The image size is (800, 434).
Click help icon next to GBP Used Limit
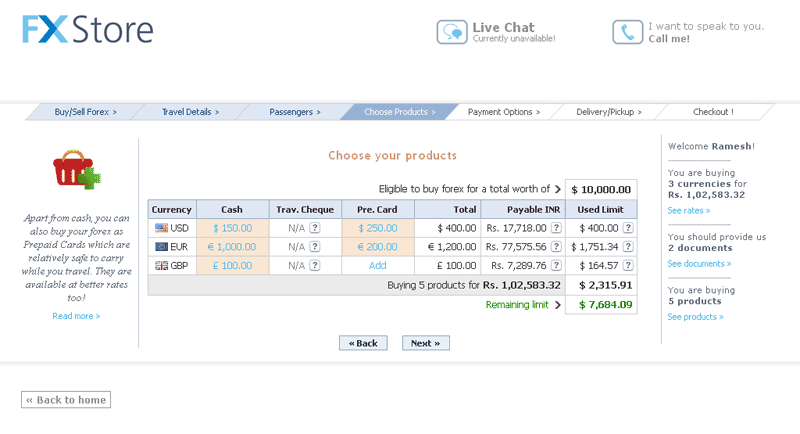coord(628,266)
